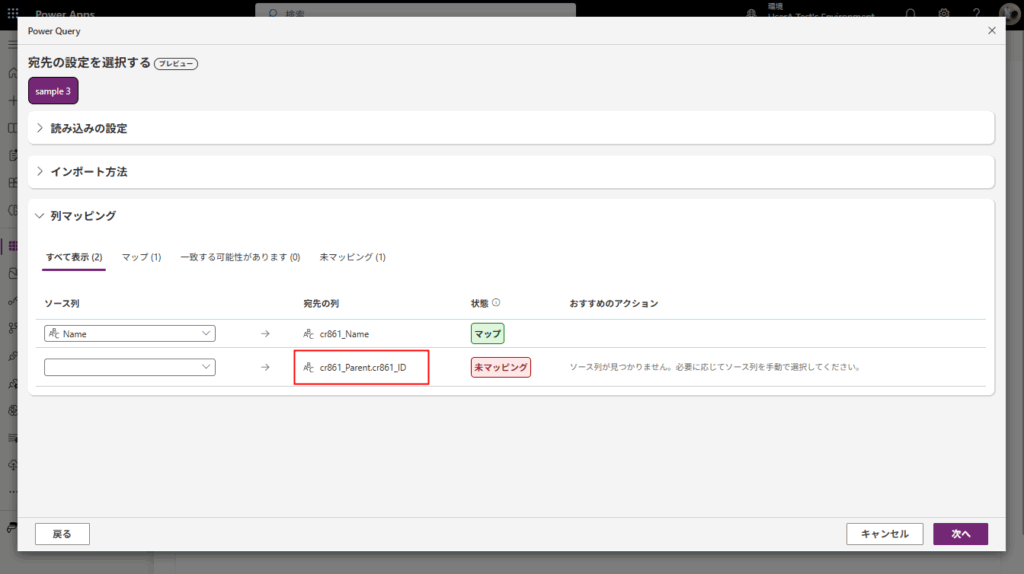The height and width of the screenshot is (574, 1024).
Task: Switch to the 未マッピング (1) tab
Action: click(352, 257)
